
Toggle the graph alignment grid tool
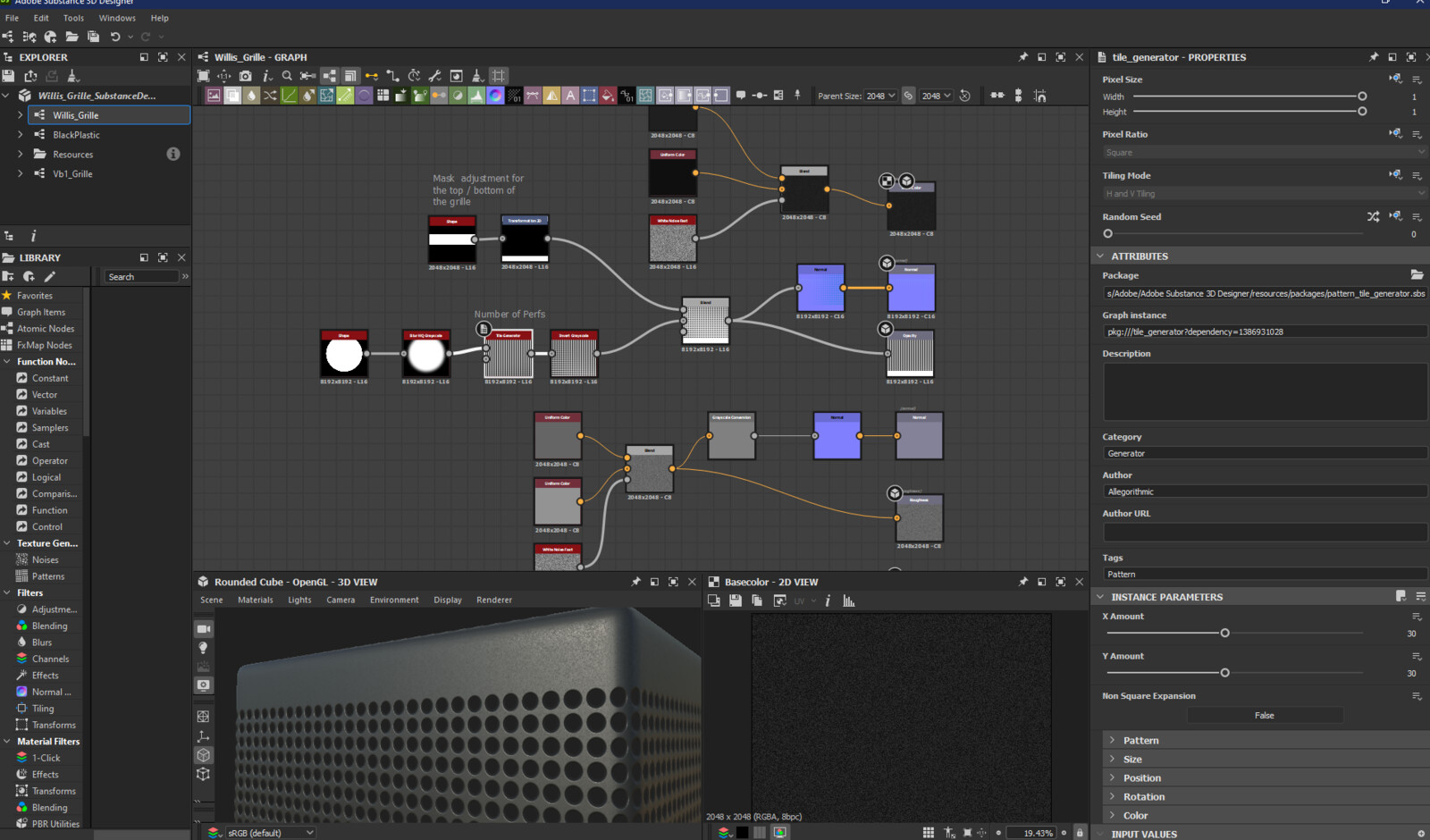499,76
